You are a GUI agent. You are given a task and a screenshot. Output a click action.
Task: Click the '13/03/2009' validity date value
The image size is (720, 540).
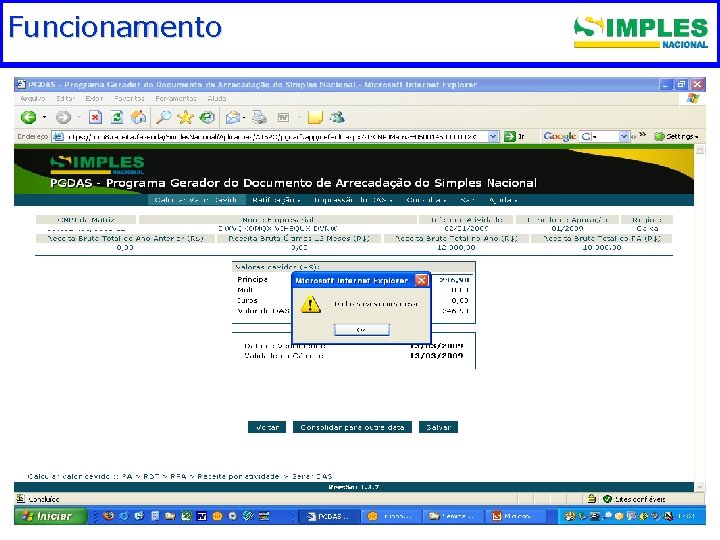pos(436,355)
